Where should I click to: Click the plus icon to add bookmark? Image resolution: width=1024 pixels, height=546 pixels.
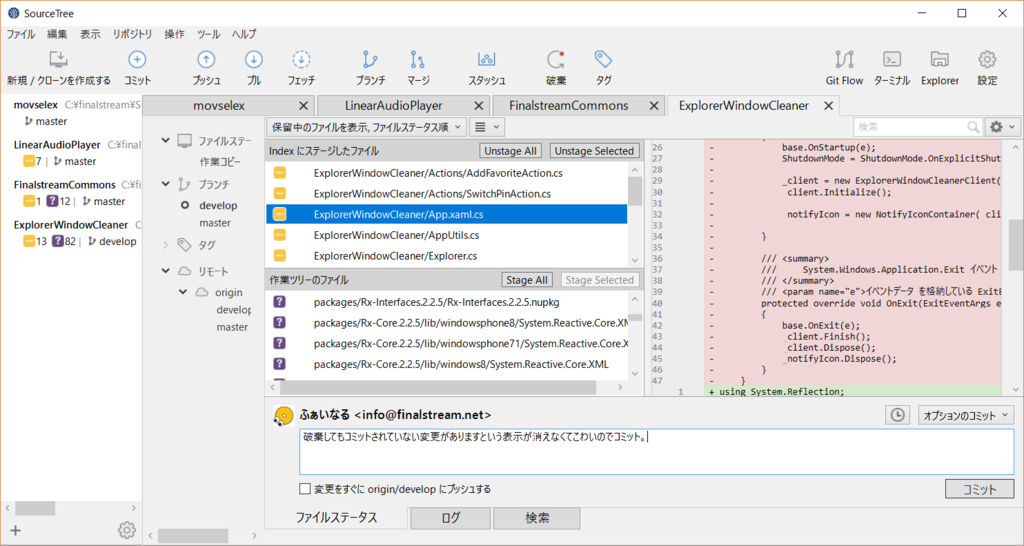click(x=16, y=530)
